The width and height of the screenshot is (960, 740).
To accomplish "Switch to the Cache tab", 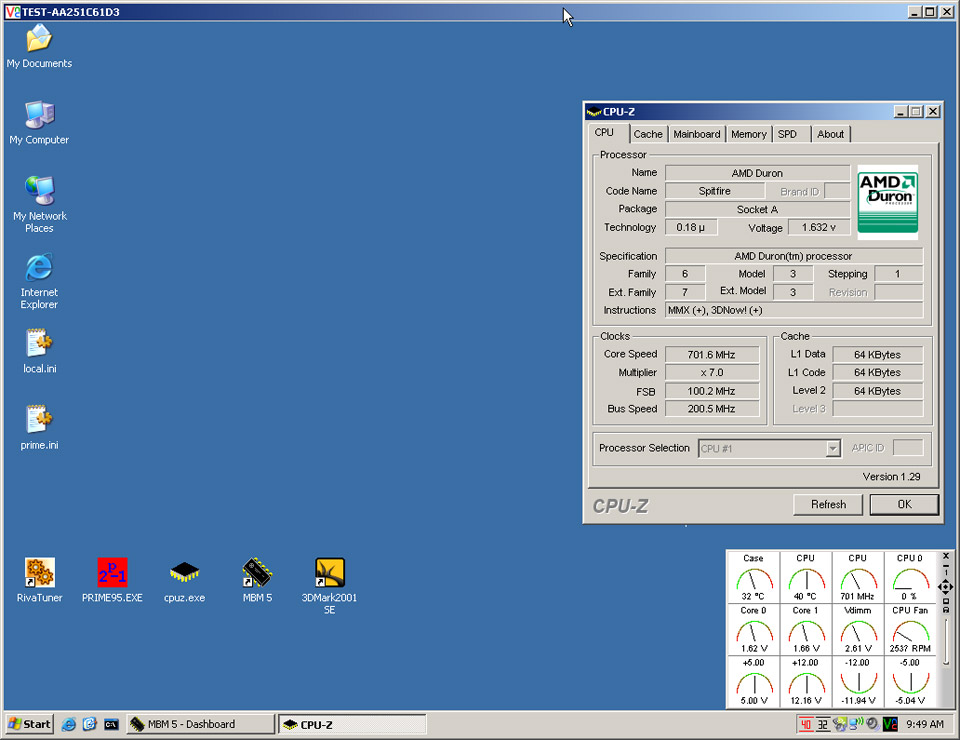I will coord(648,134).
